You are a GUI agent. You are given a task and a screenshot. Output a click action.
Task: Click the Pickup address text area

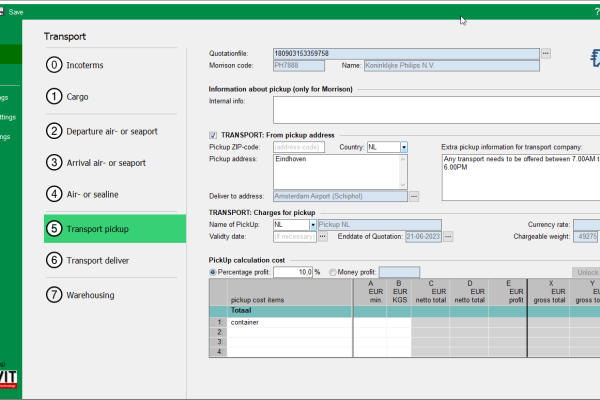click(337, 172)
